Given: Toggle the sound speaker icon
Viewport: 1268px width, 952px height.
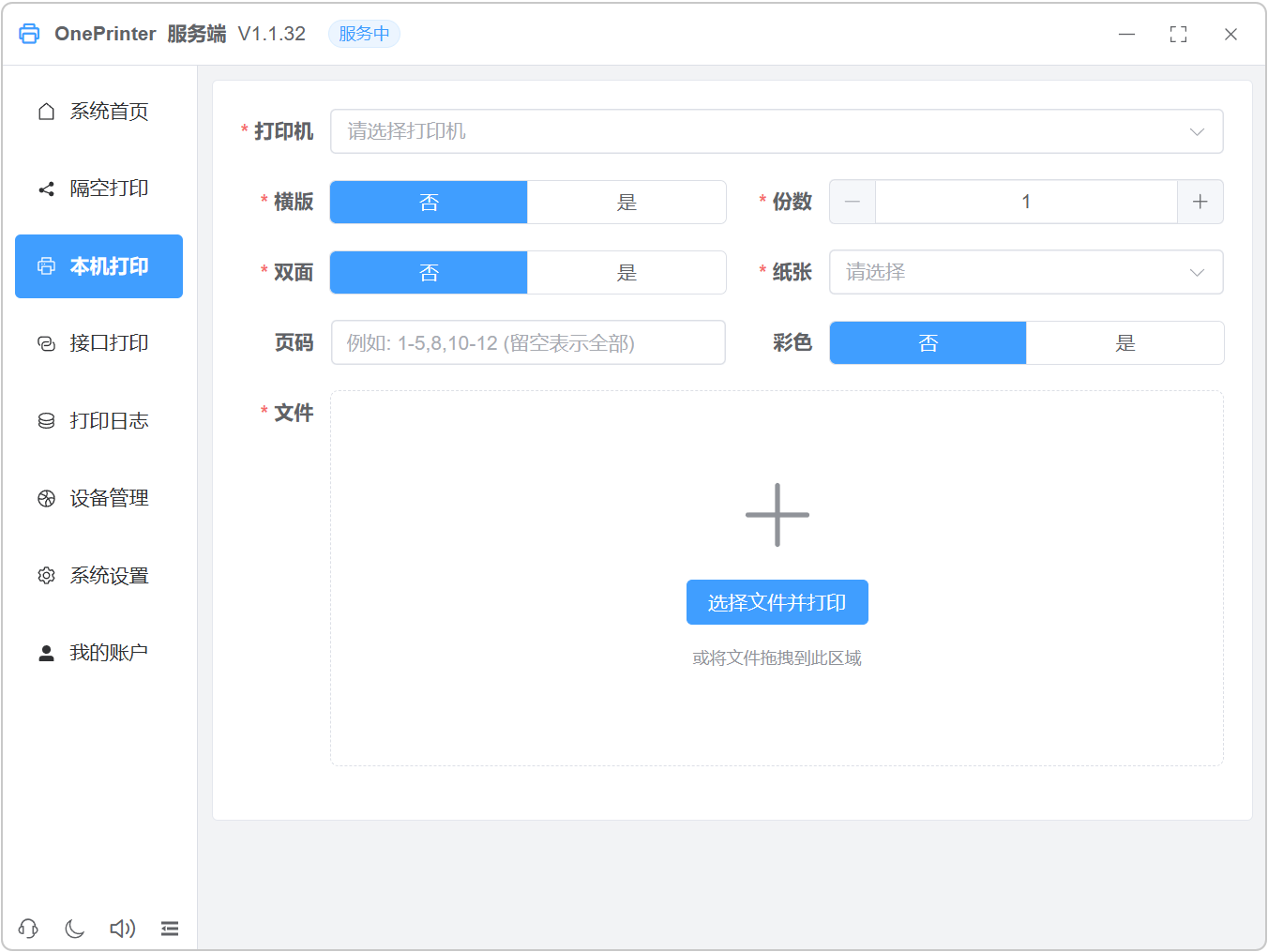Looking at the screenshot, I should click(123, 929).
